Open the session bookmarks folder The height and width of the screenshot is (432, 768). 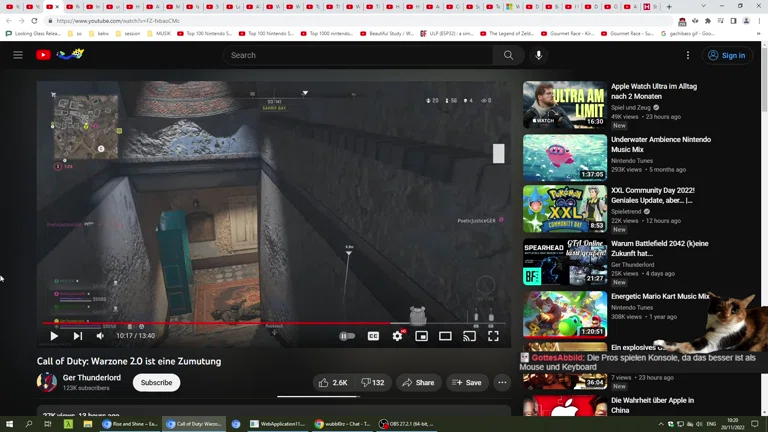click(128, 34)
